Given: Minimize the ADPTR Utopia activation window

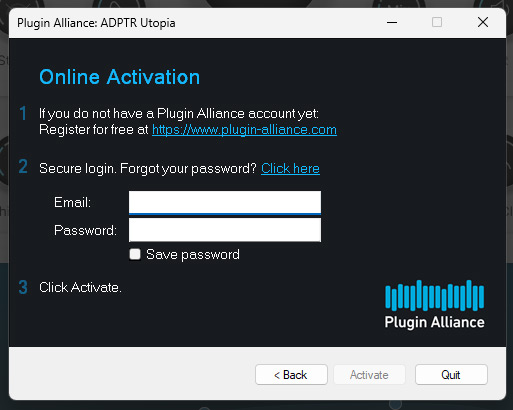Looking at the screenshot, I should [x=392, y=23].
